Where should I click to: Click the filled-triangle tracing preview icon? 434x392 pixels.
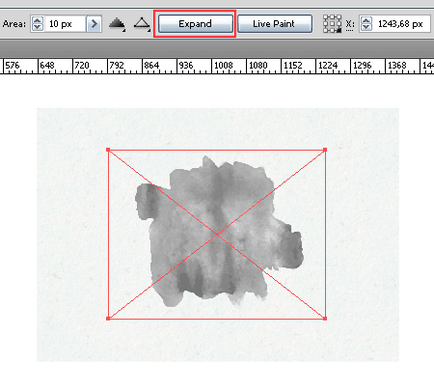coord(117,24)
